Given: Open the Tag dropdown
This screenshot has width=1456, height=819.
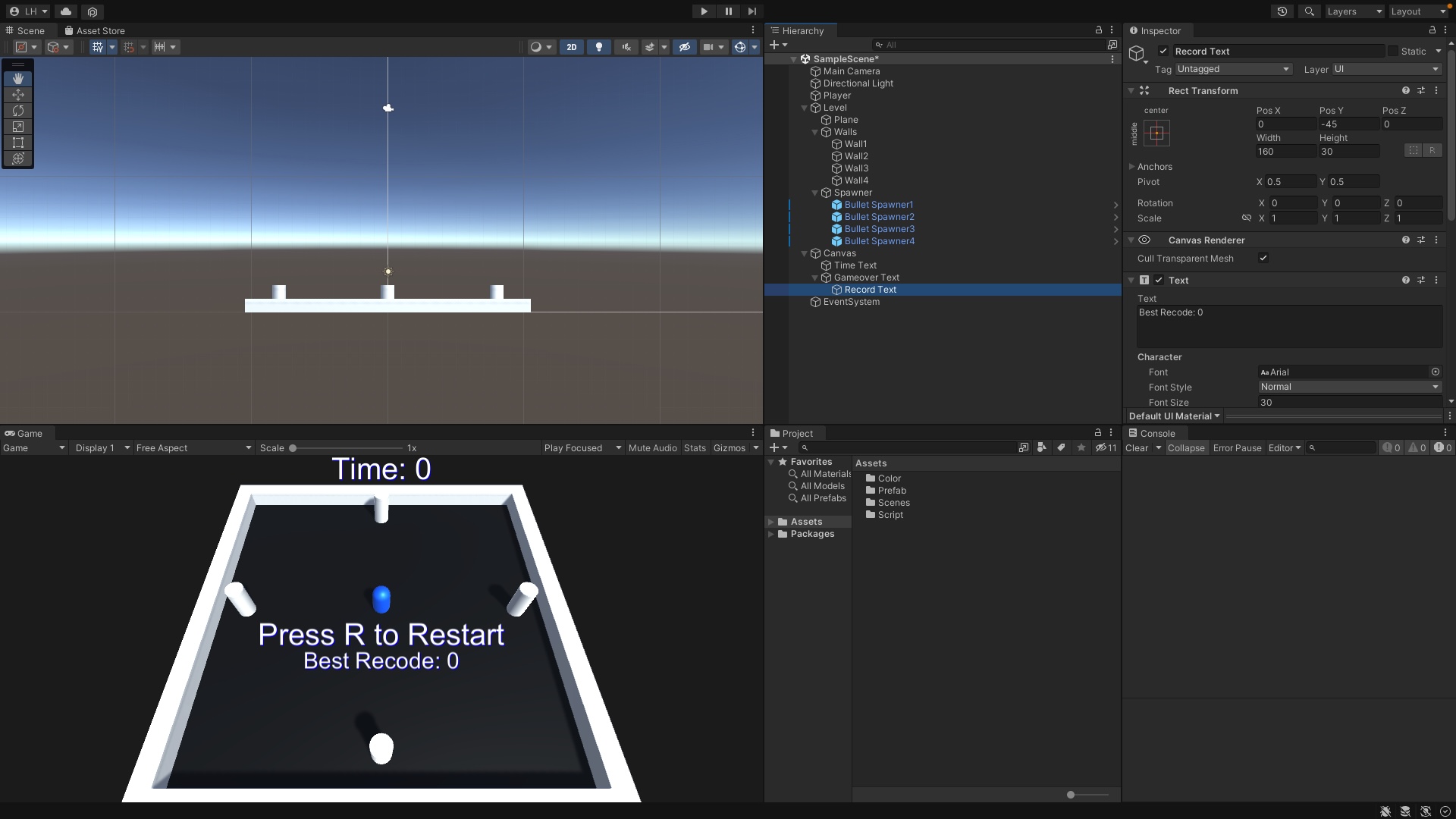Looking at the screenshot, I should 1233,69.
